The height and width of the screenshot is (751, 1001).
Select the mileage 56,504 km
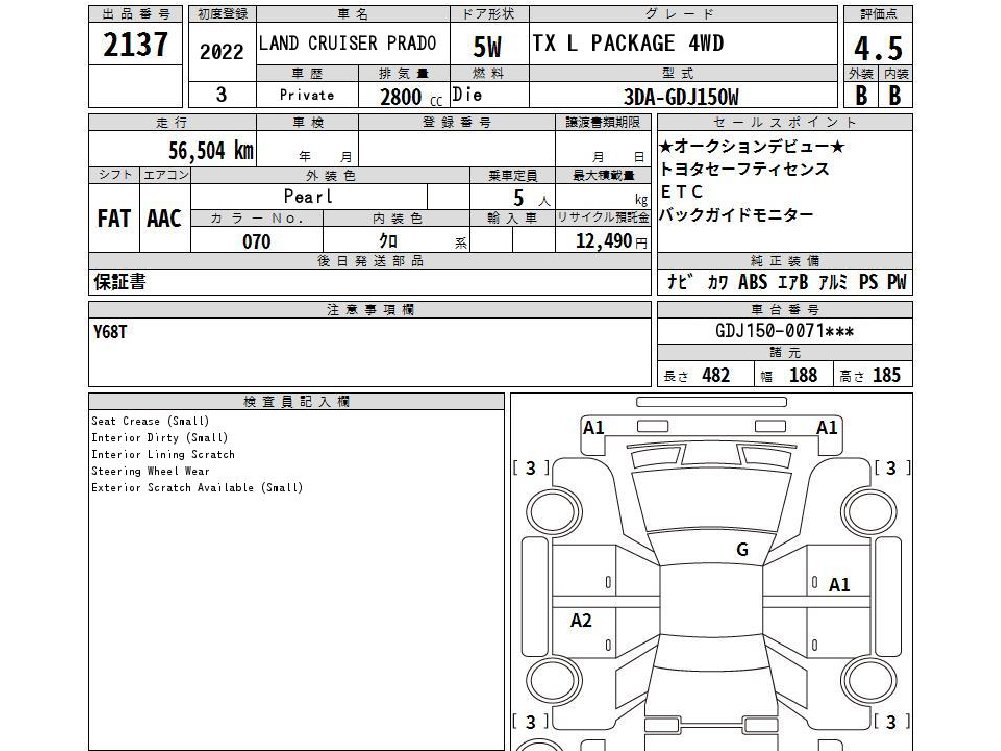(x=211, y=151)
